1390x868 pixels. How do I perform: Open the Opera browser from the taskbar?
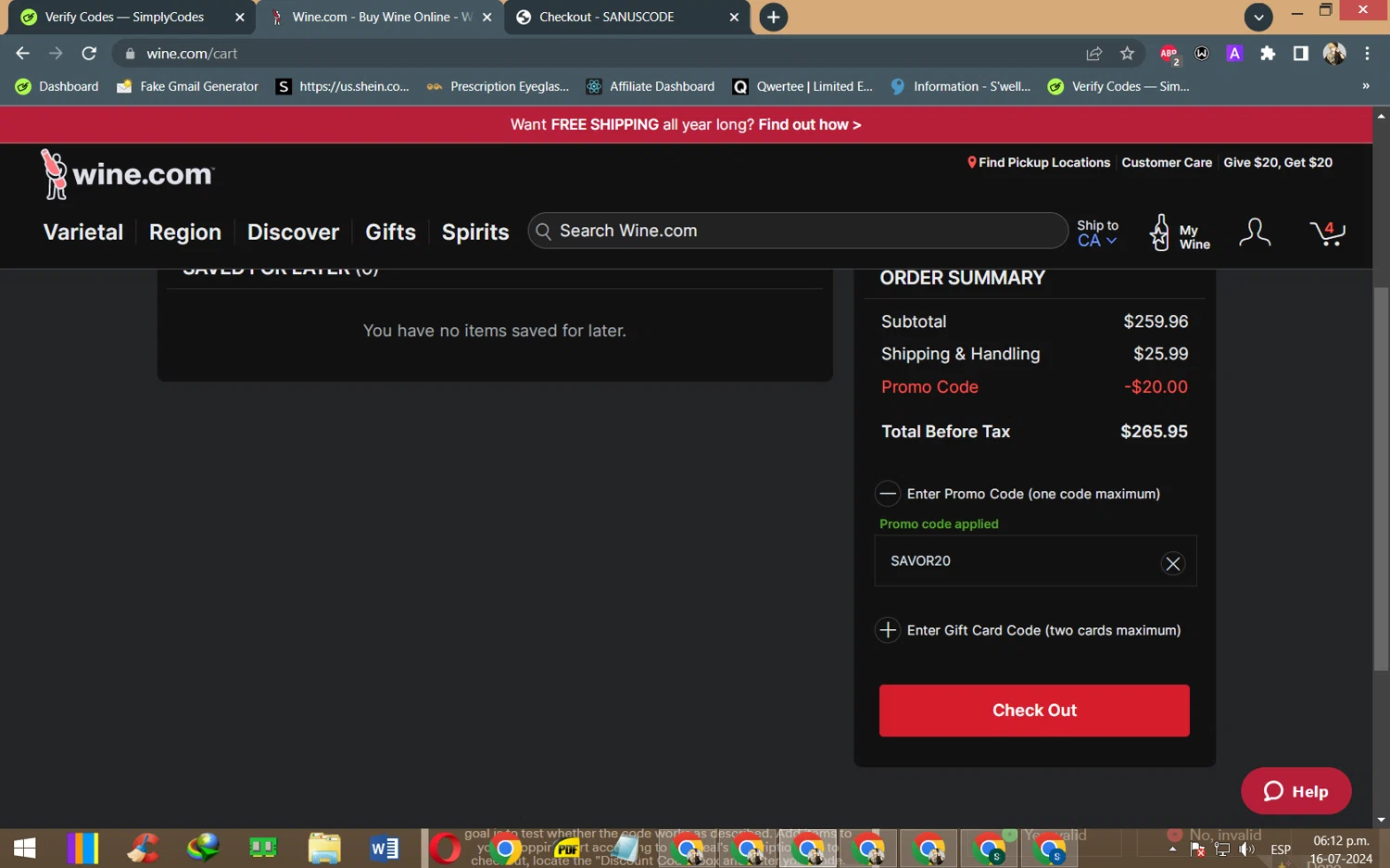445,849
